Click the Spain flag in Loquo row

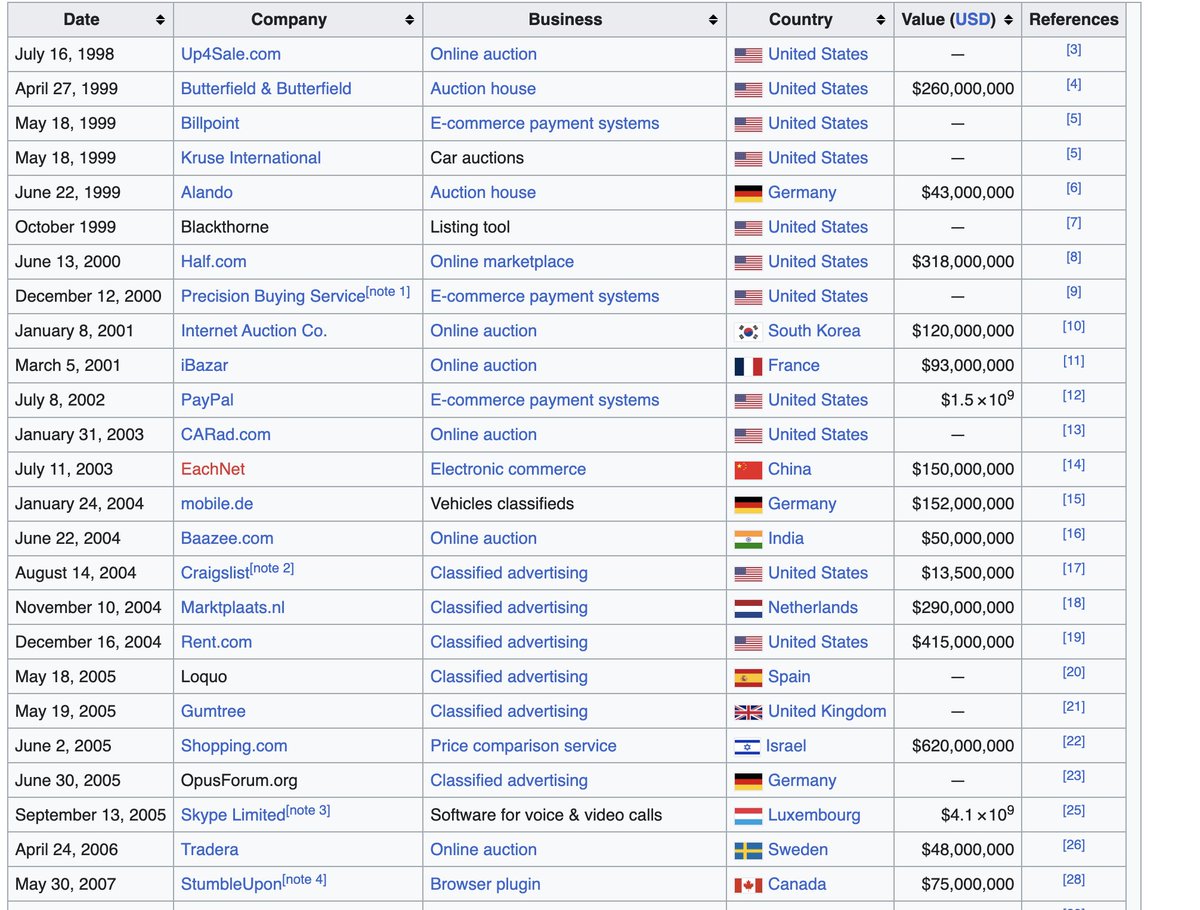pyautogui.click(x=748, y=677)
